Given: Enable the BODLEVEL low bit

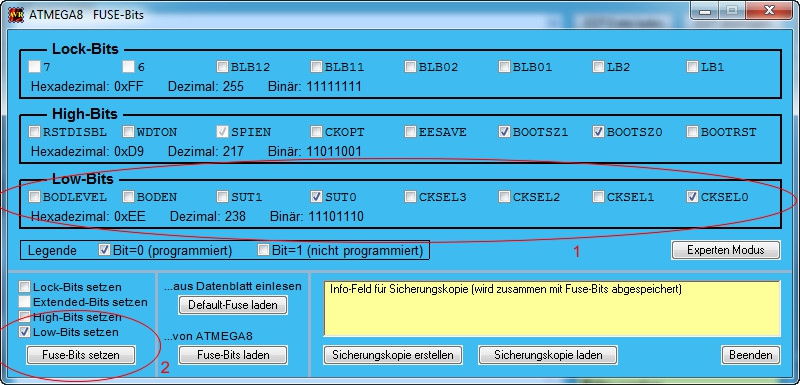Looking at the screenshot, I should click(34, 196).
